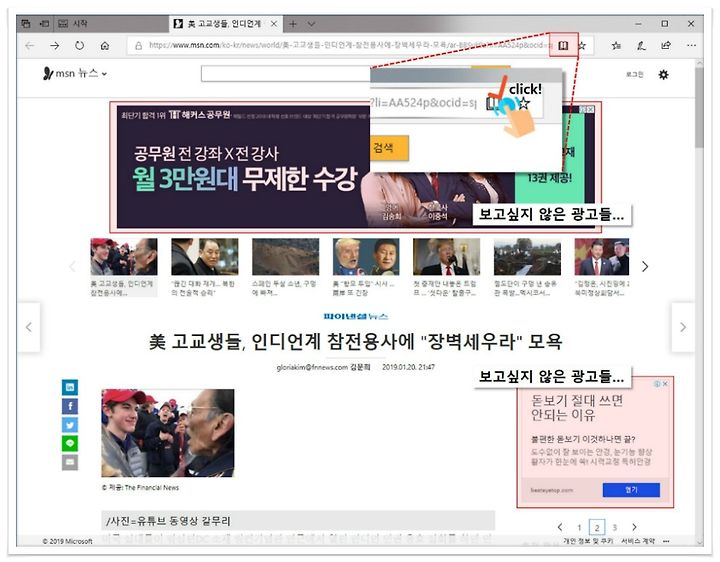This screenshot has width=720, height=562.
Task: Set these tabs aside icon
Action: [x=45, y=23]
